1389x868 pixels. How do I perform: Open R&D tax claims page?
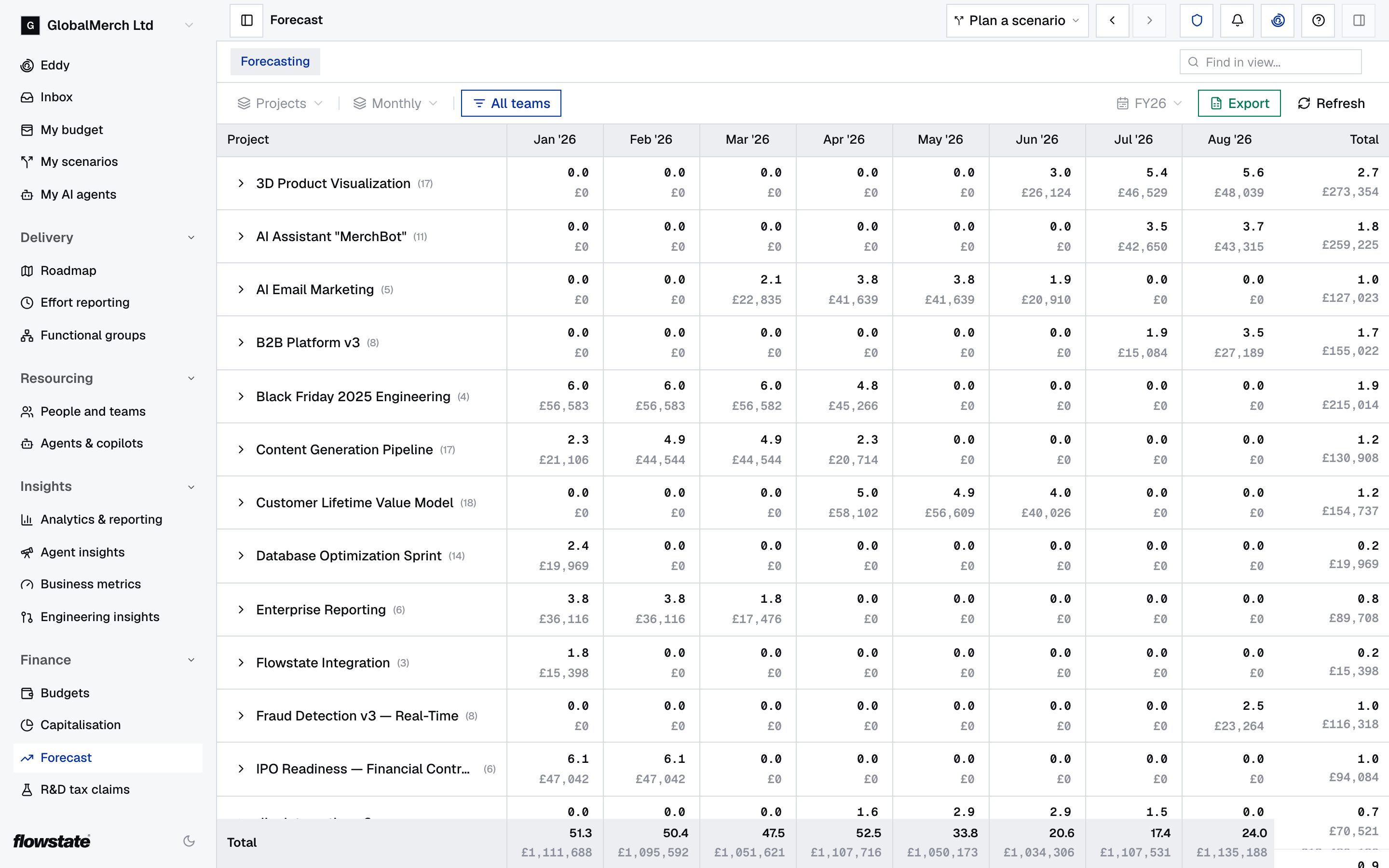click(108, 789)
